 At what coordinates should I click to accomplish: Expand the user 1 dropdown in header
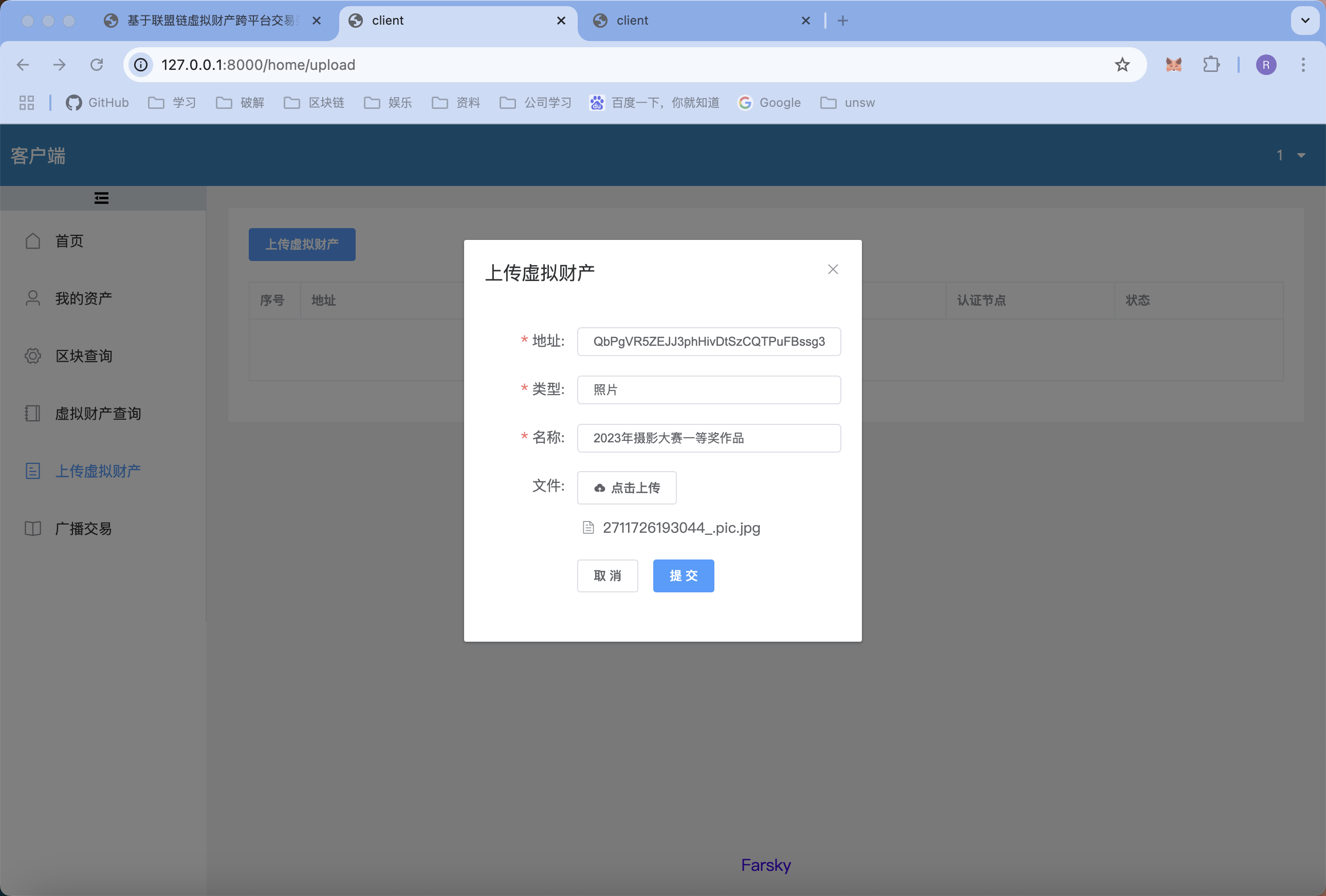[1291, 155]
